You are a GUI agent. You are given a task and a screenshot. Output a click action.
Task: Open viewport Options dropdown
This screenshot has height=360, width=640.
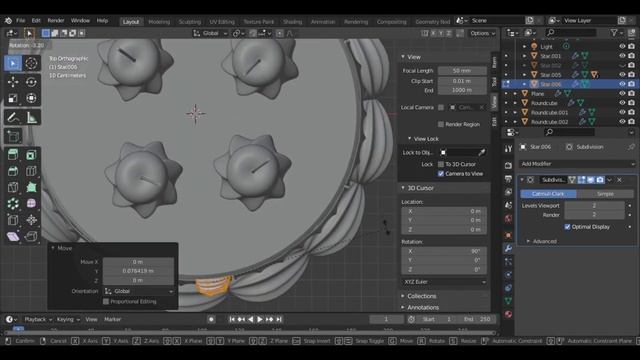click(482, 33)
